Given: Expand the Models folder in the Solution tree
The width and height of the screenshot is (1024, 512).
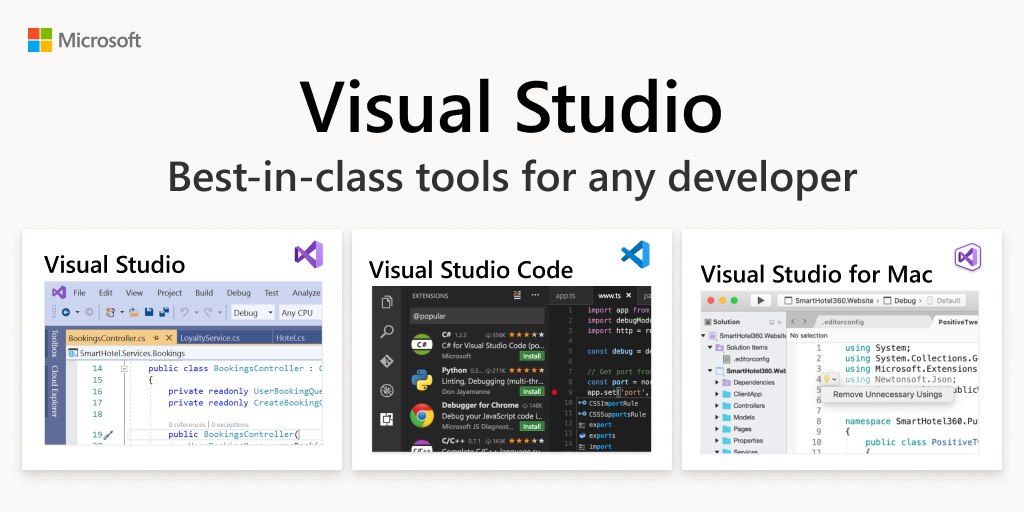Looking at the screenshot, I should [x=717, y=417].
